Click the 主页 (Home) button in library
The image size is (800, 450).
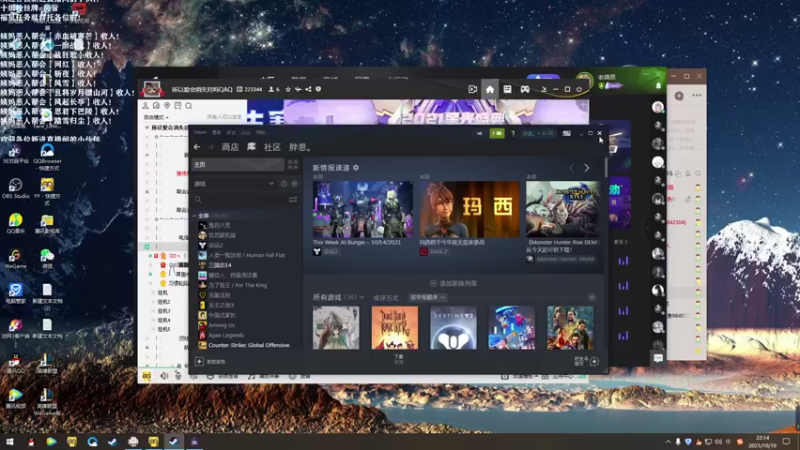click(238, 164)
